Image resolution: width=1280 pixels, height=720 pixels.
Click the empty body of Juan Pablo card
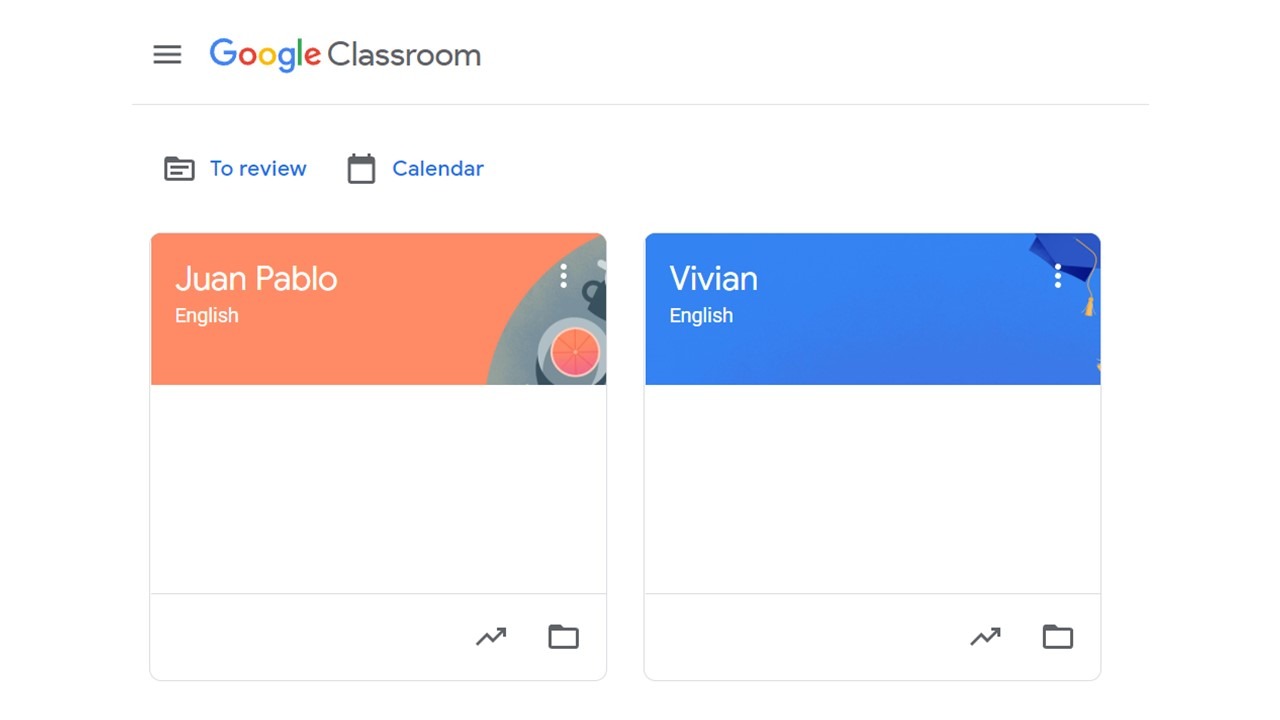click(378, 488)
